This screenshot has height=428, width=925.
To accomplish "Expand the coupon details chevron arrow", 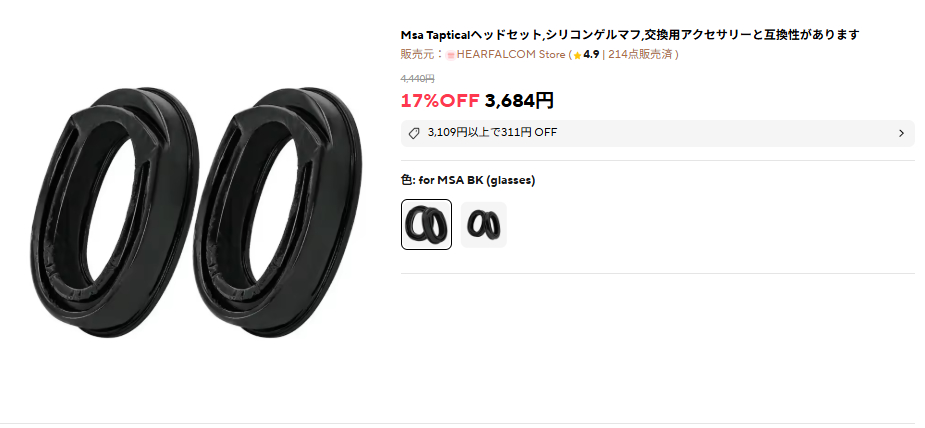I will [901, 133].
